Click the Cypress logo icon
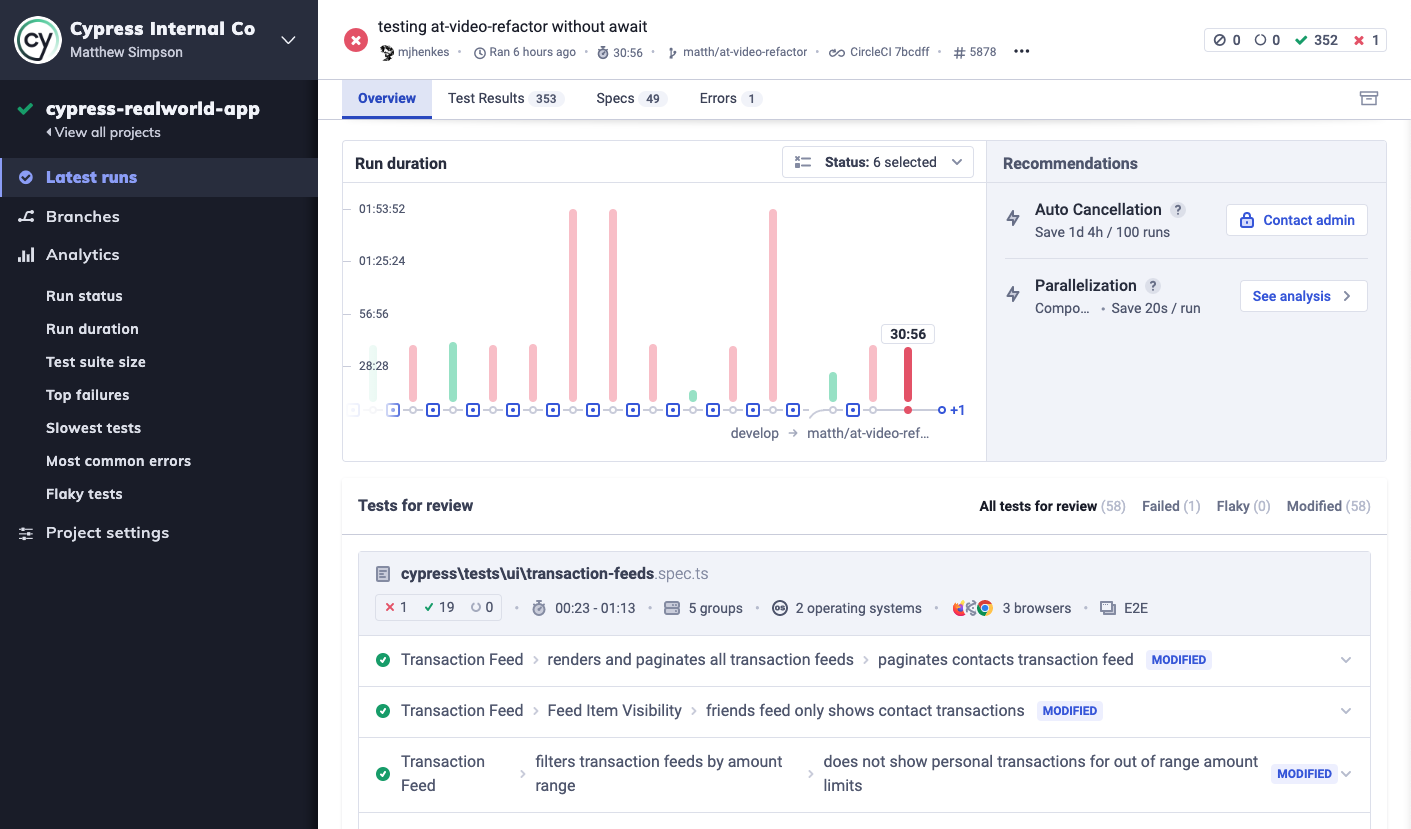This screenshot has width=1411, height=829. pyautogui.click(x=38, y=40)
